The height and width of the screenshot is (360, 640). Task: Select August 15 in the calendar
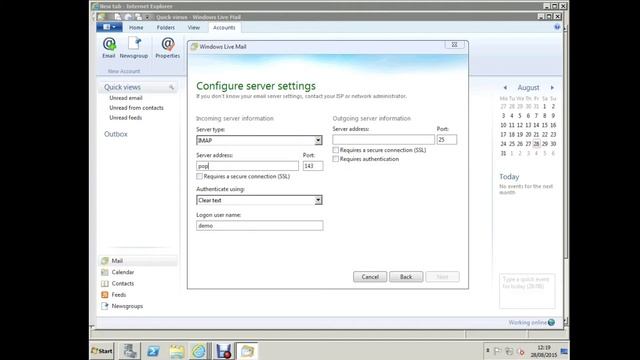tap(544, 125)
